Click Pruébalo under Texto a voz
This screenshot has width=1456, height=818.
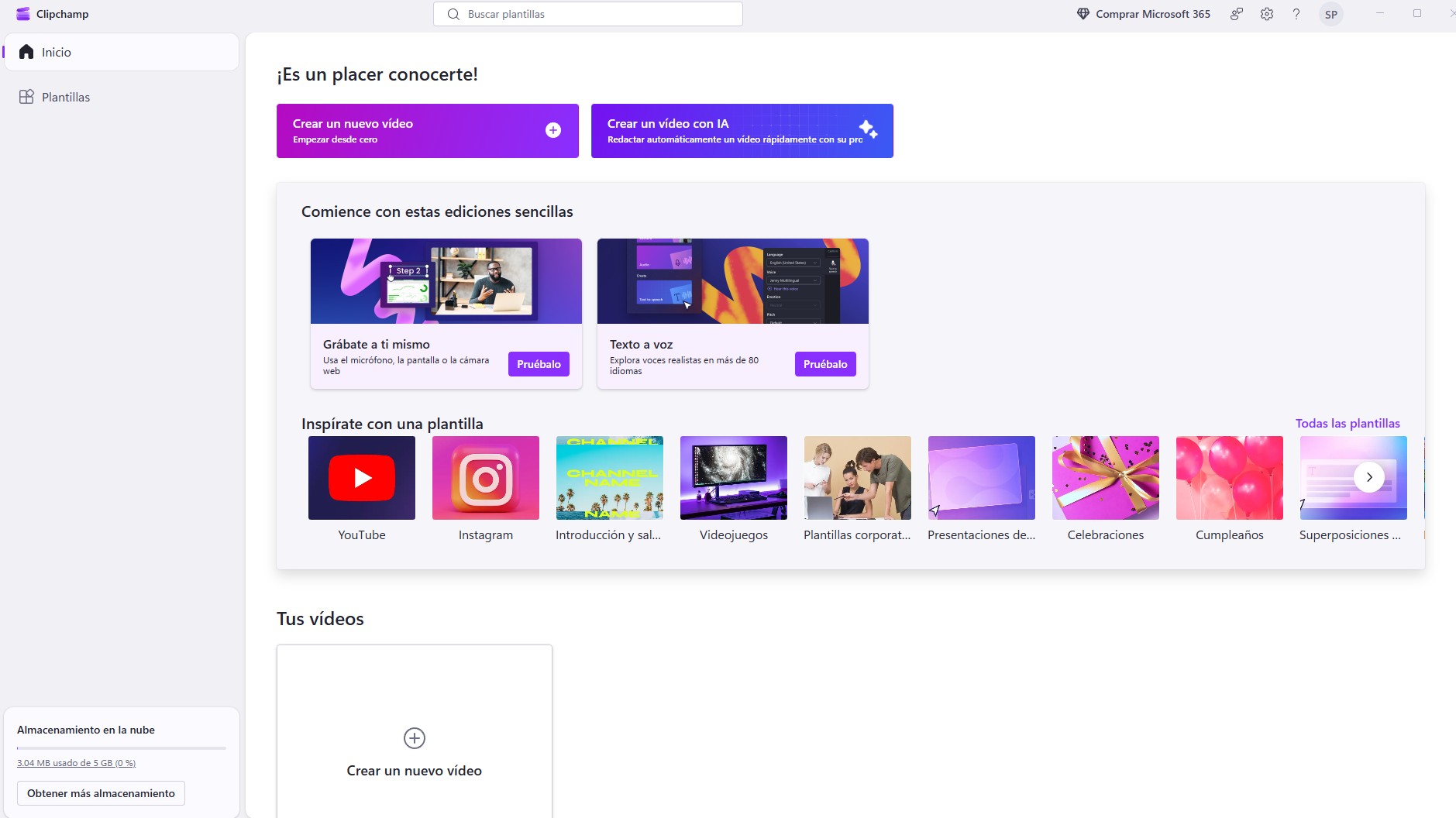pyautogui.click(x=825, y=363)
